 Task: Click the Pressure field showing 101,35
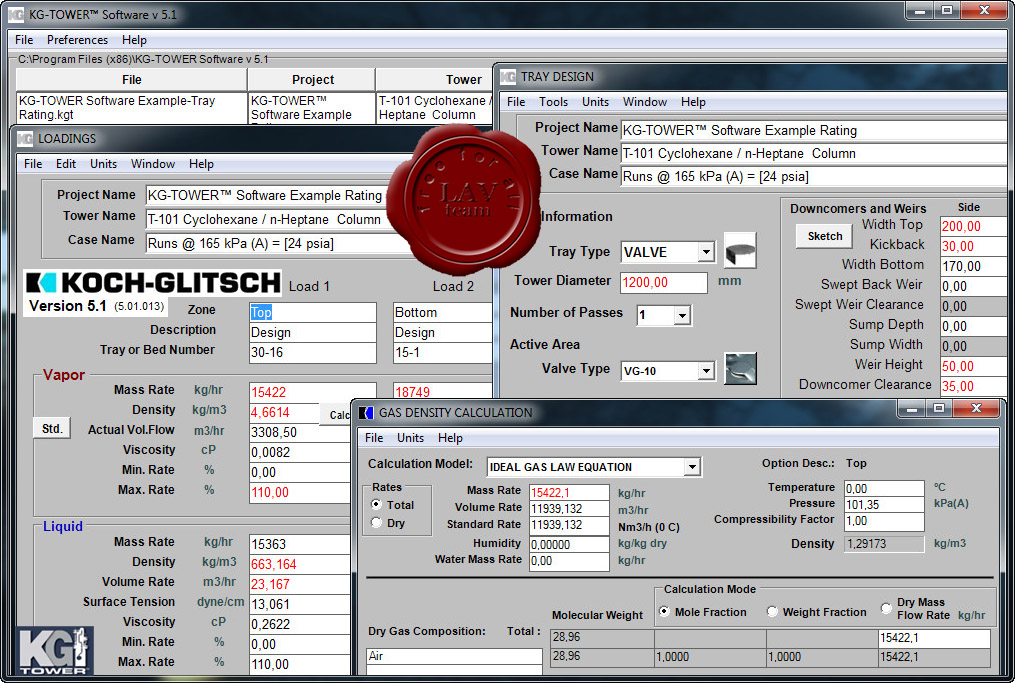click(884, 504)
